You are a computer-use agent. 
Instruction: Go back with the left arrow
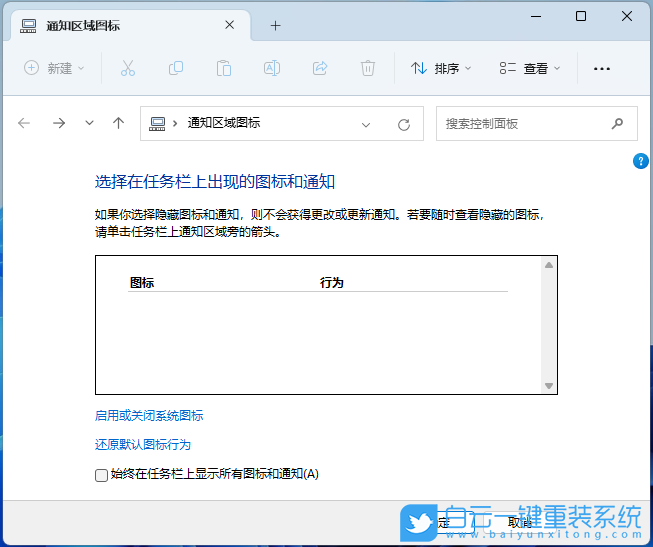coord(24,123)
